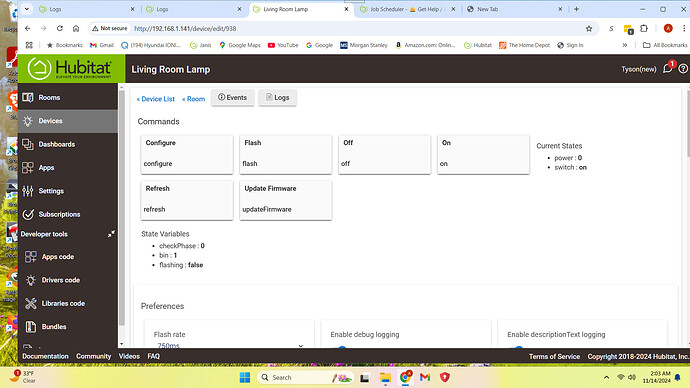690x388 pixels.
Task: Expand the Flash rate dropdown
Action: click(229, 346)
